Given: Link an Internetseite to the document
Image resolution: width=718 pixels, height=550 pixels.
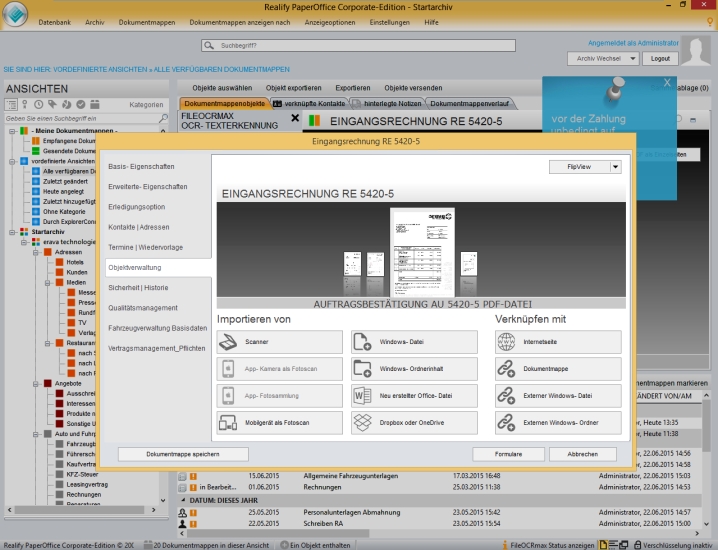Looking at the screenshot, I should (558, 342).
